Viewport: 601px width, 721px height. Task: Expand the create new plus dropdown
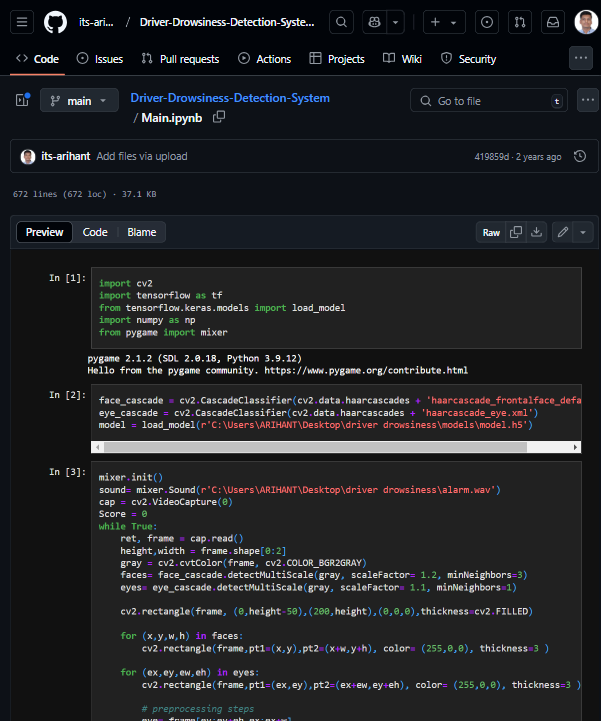pyautogui.click(x=443, y=22)
